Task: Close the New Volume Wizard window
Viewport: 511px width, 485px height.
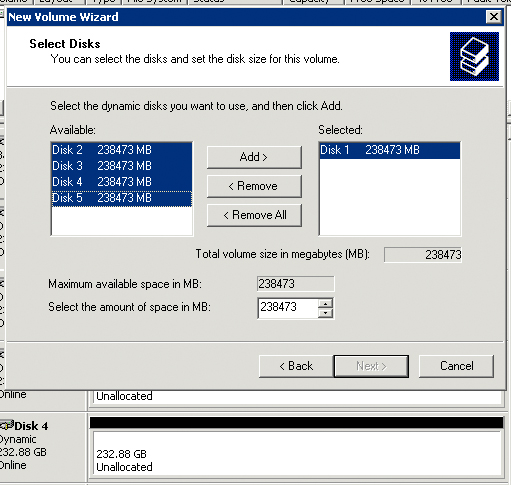Action: 494,17
